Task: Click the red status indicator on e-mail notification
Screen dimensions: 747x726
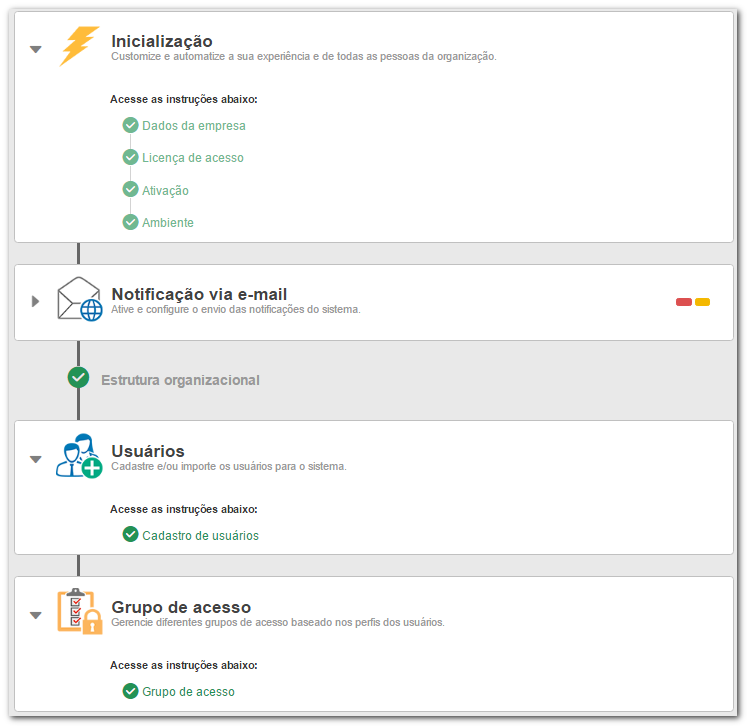Action: 684,302
